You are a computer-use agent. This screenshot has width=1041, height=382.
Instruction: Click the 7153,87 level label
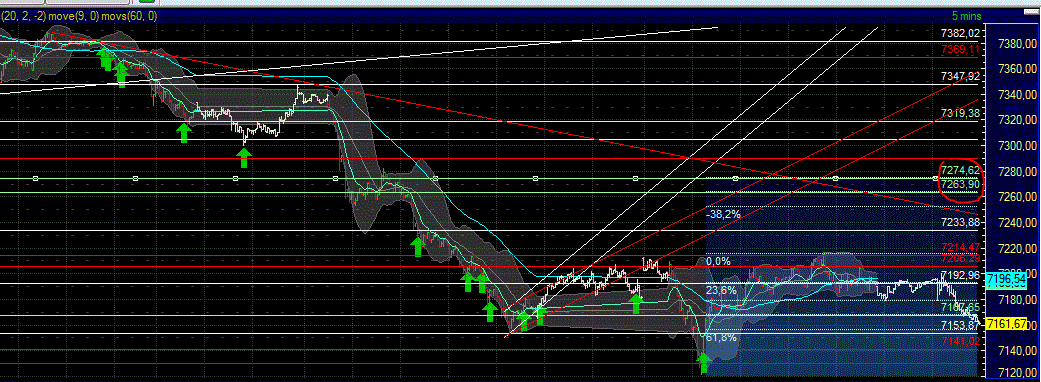click(x=961, y=325)
